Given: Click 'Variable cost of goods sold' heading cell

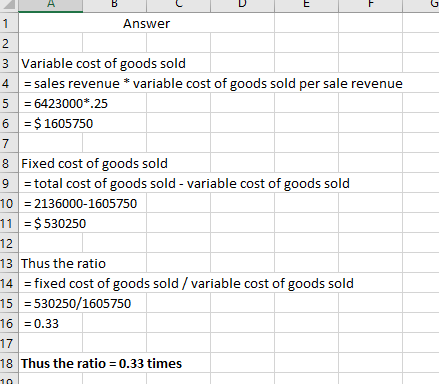Looking at the screenshot, I should [x=103, y=63].
